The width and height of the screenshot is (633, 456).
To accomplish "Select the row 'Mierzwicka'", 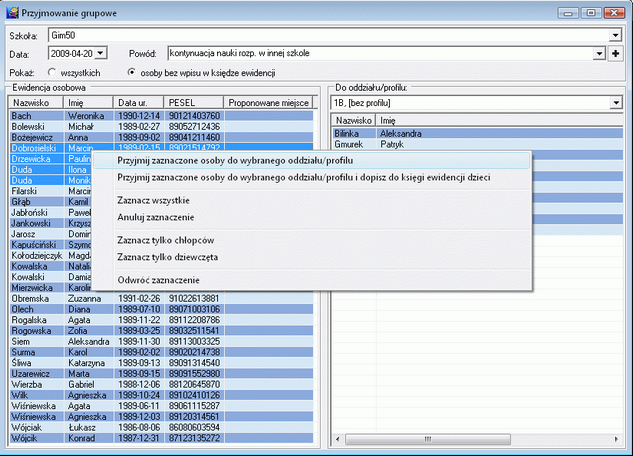I will (51, 288).
